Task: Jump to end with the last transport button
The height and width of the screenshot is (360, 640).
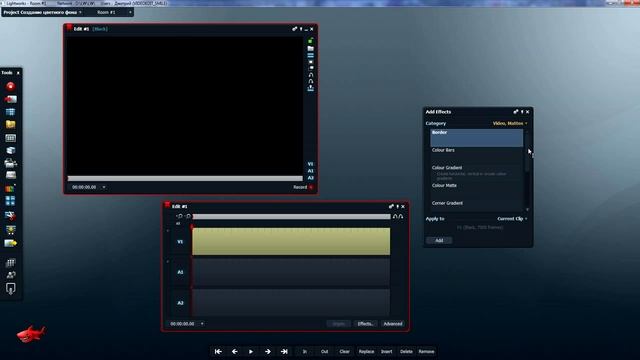Action: [284, 351]
